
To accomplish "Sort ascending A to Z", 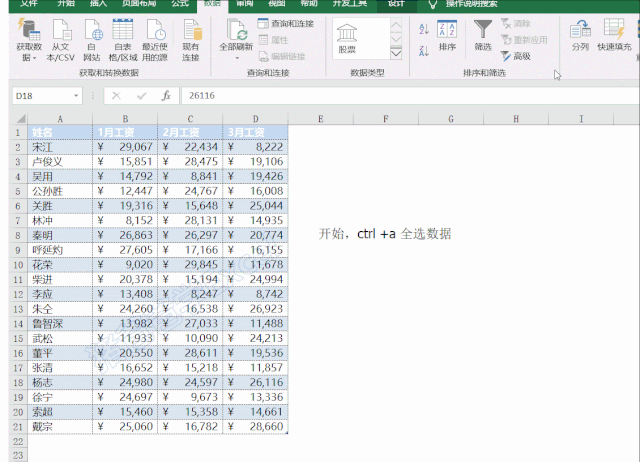I will (x=424, y=29).
